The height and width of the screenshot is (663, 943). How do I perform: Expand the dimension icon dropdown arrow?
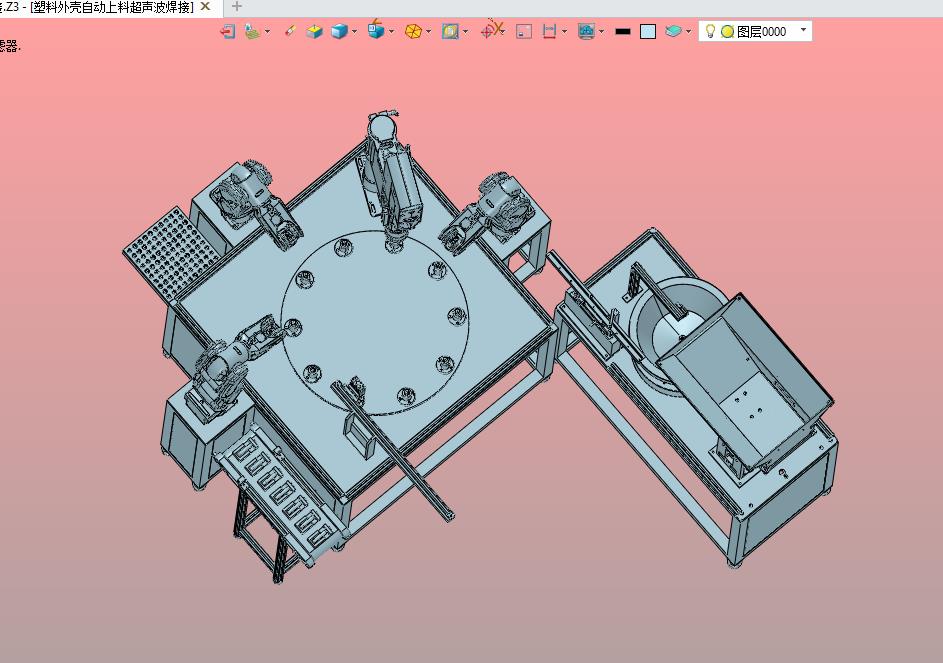click(x=564, y=32)
